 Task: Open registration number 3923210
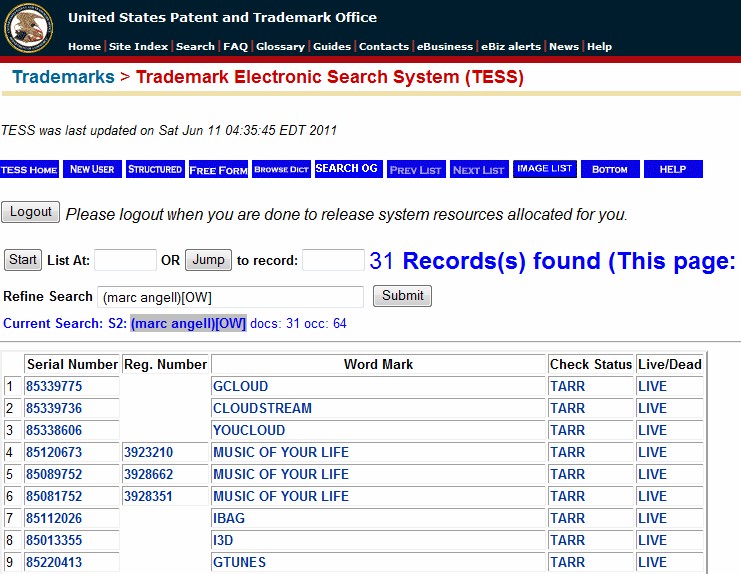[x=148, y=452]
